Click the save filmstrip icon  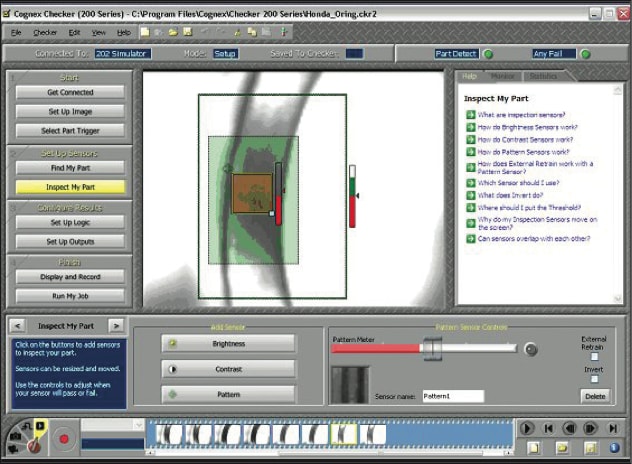(590, 448)
